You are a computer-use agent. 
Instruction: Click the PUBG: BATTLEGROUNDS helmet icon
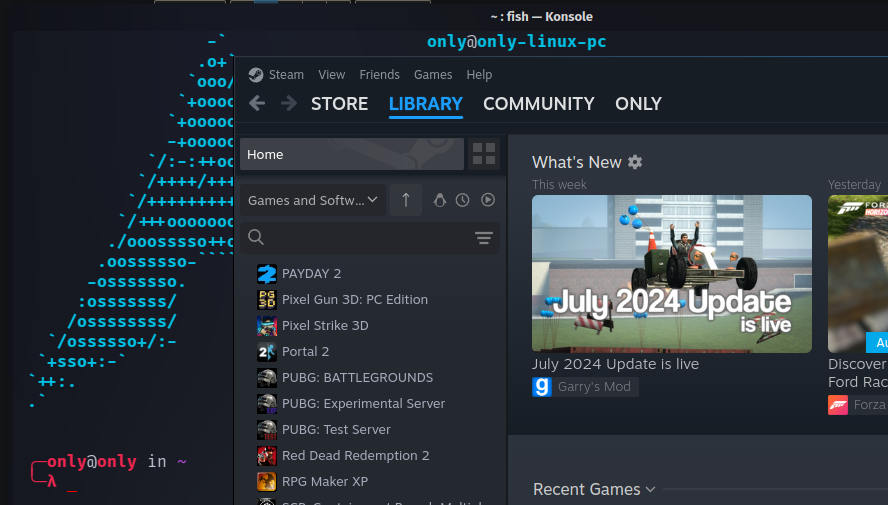point(267,378)
